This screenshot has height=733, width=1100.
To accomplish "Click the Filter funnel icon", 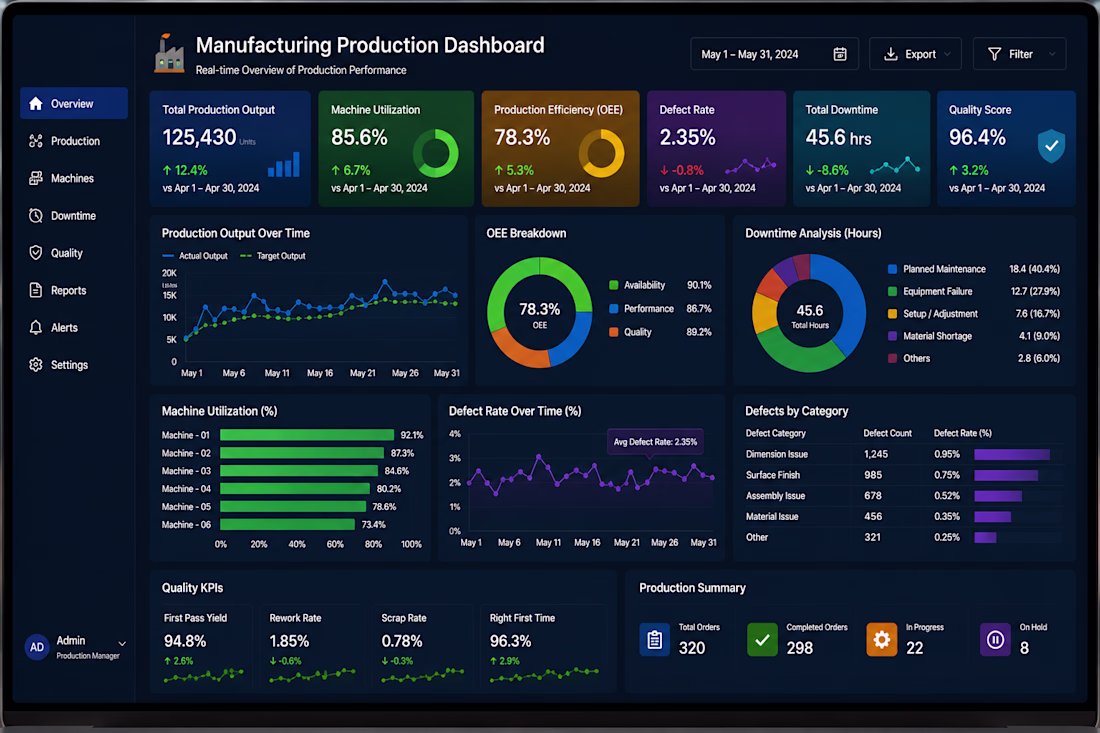I will coord(994,54).
